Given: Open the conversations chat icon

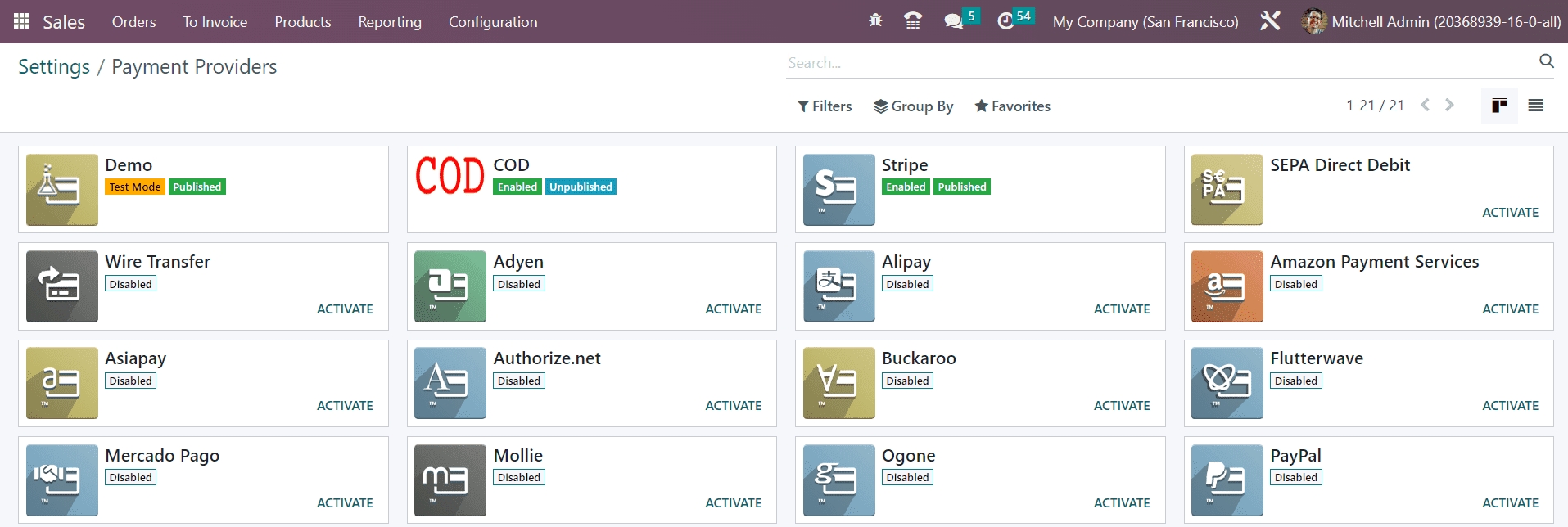Looking at the screenshot, I should point(953,21).
